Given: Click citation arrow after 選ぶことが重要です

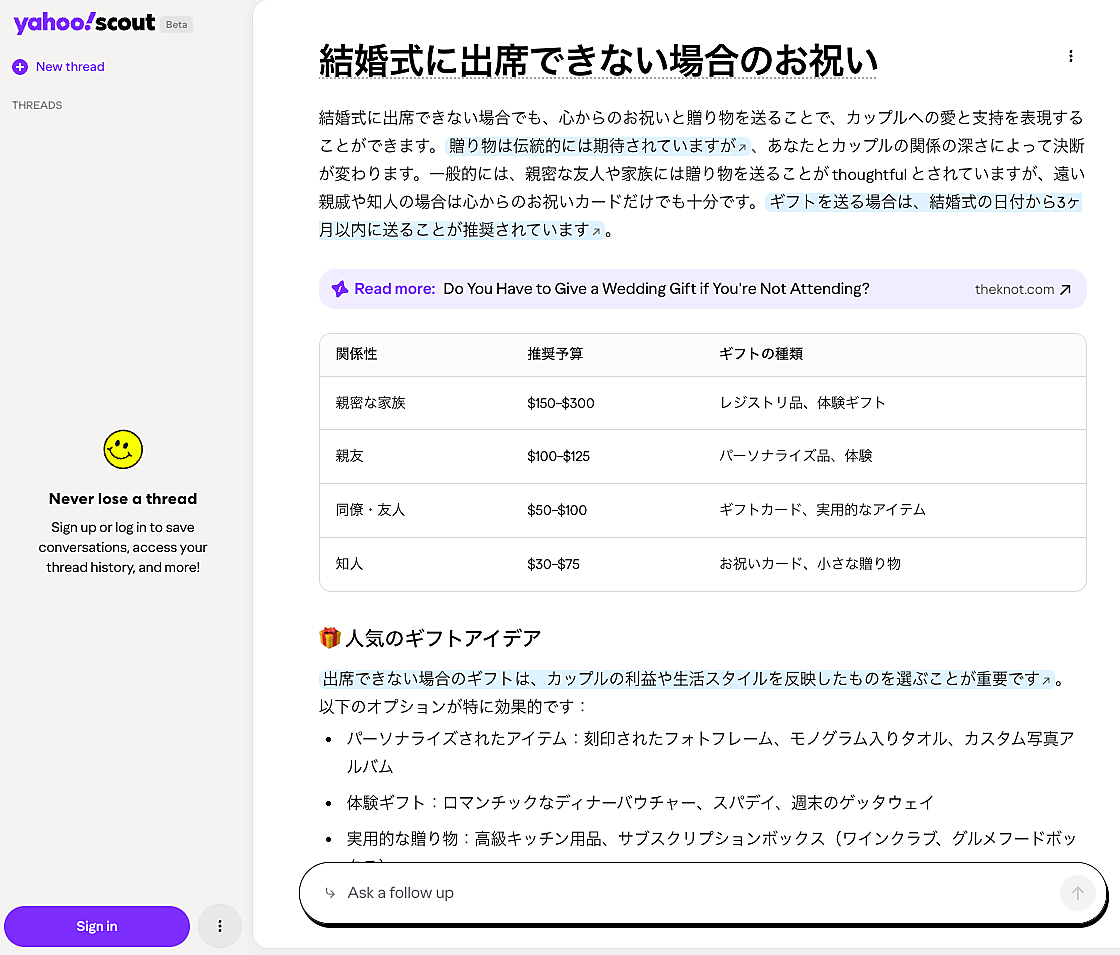Looking at the screenshot, I should 1047,680.
